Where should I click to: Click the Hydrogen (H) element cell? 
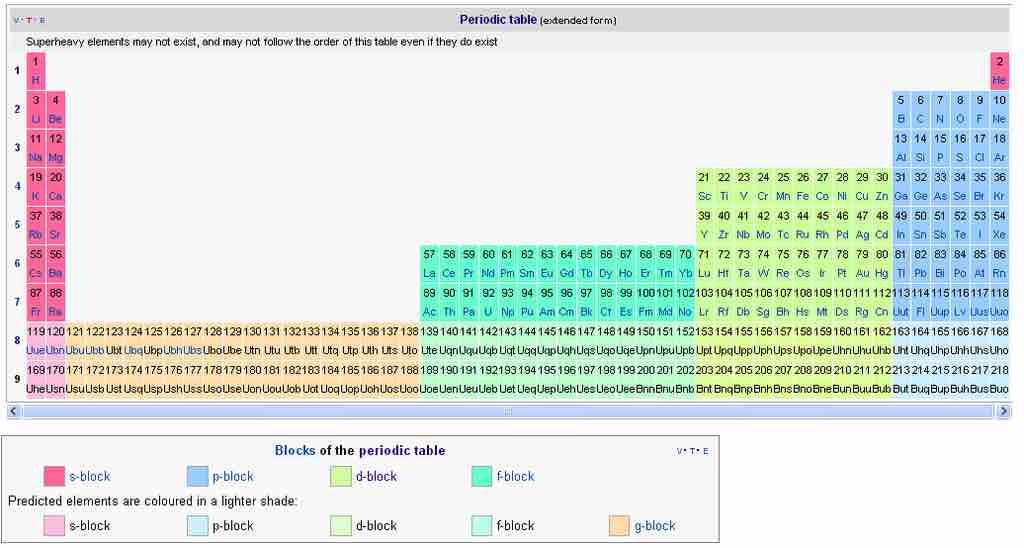(x=35, y=70)
